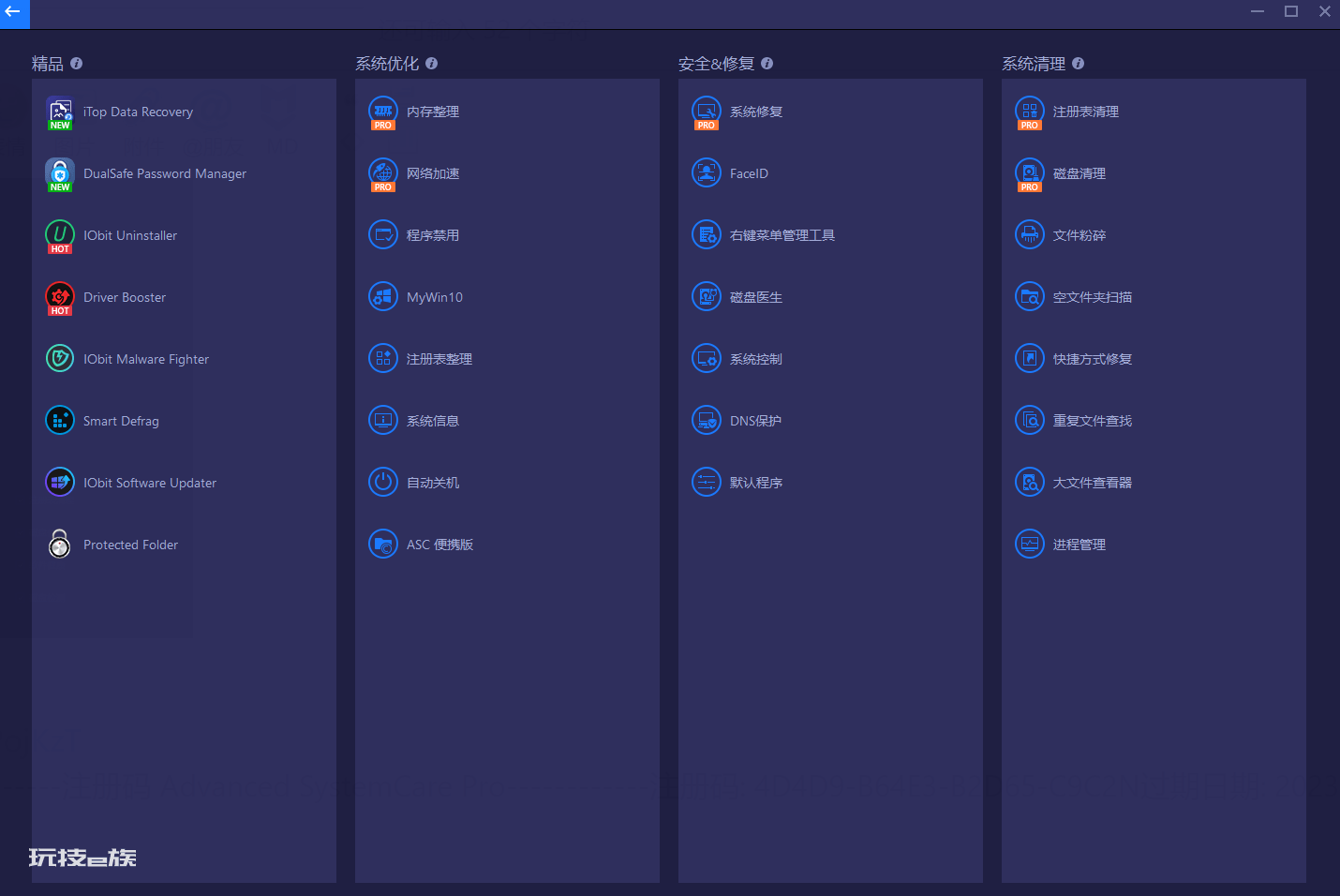The height and width of the screenshot is (896, 1340).
Task: Open the 磁盘医生 icon
Action: [707, 297]
